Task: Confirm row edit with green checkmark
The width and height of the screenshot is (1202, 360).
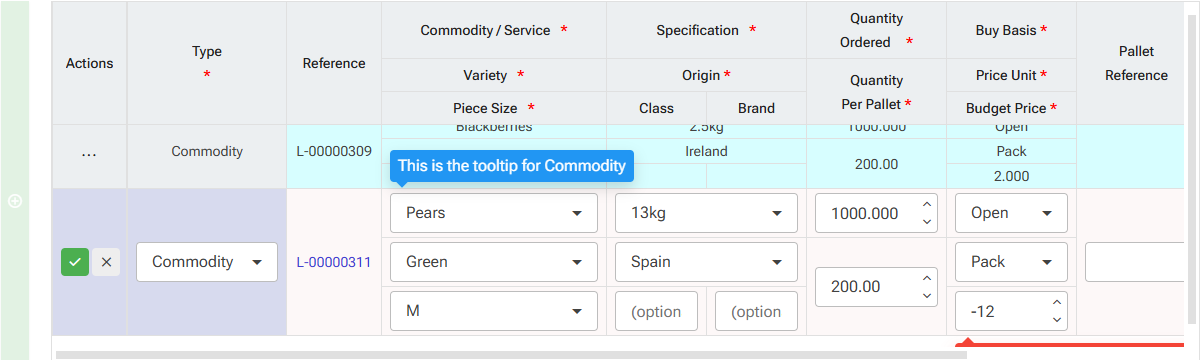Action: pyautogui.click(x=75, y=262)
